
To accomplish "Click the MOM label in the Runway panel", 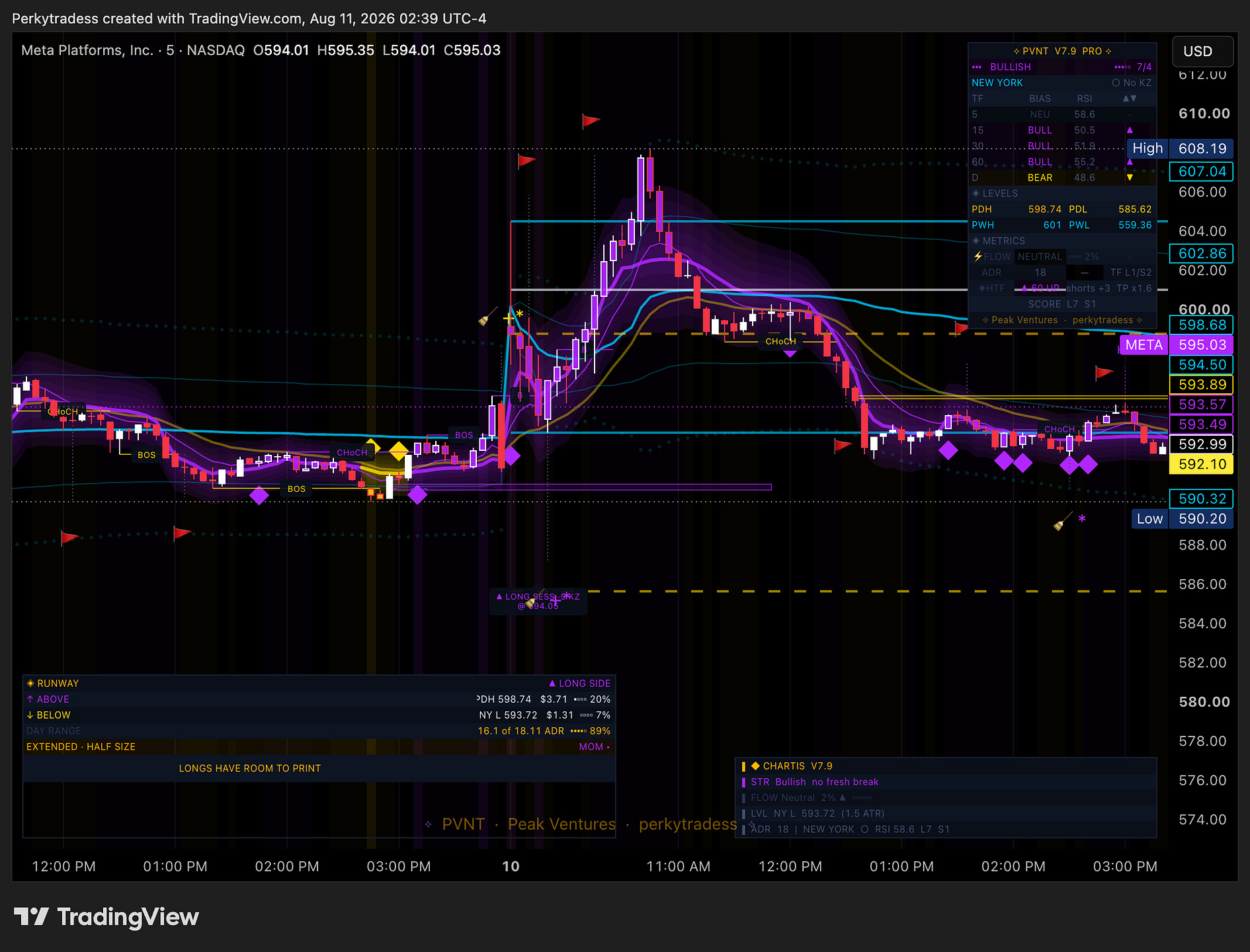I will [x=591, y=746].
